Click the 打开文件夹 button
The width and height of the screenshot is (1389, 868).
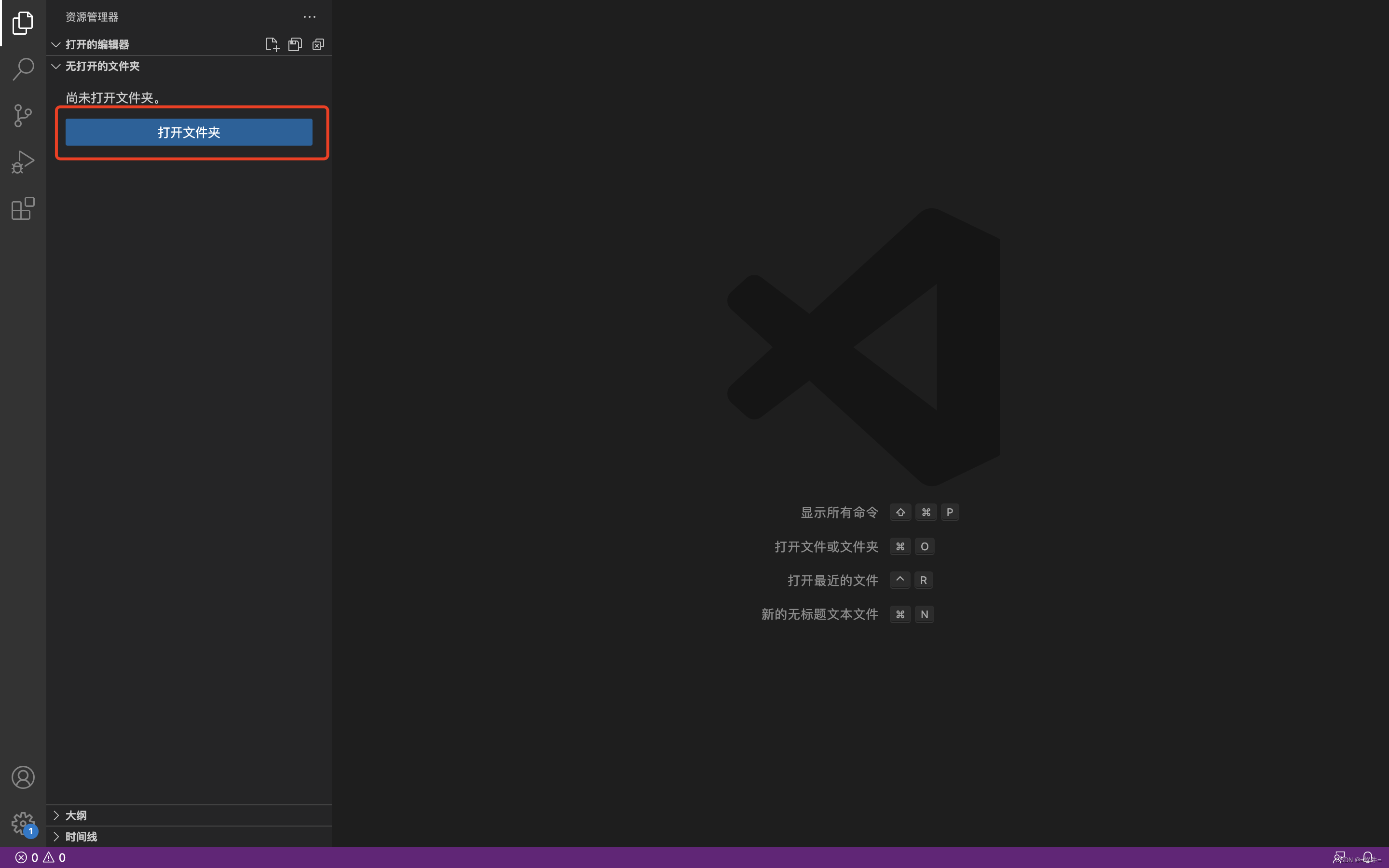pyautogui.click(x=189, y=132)
